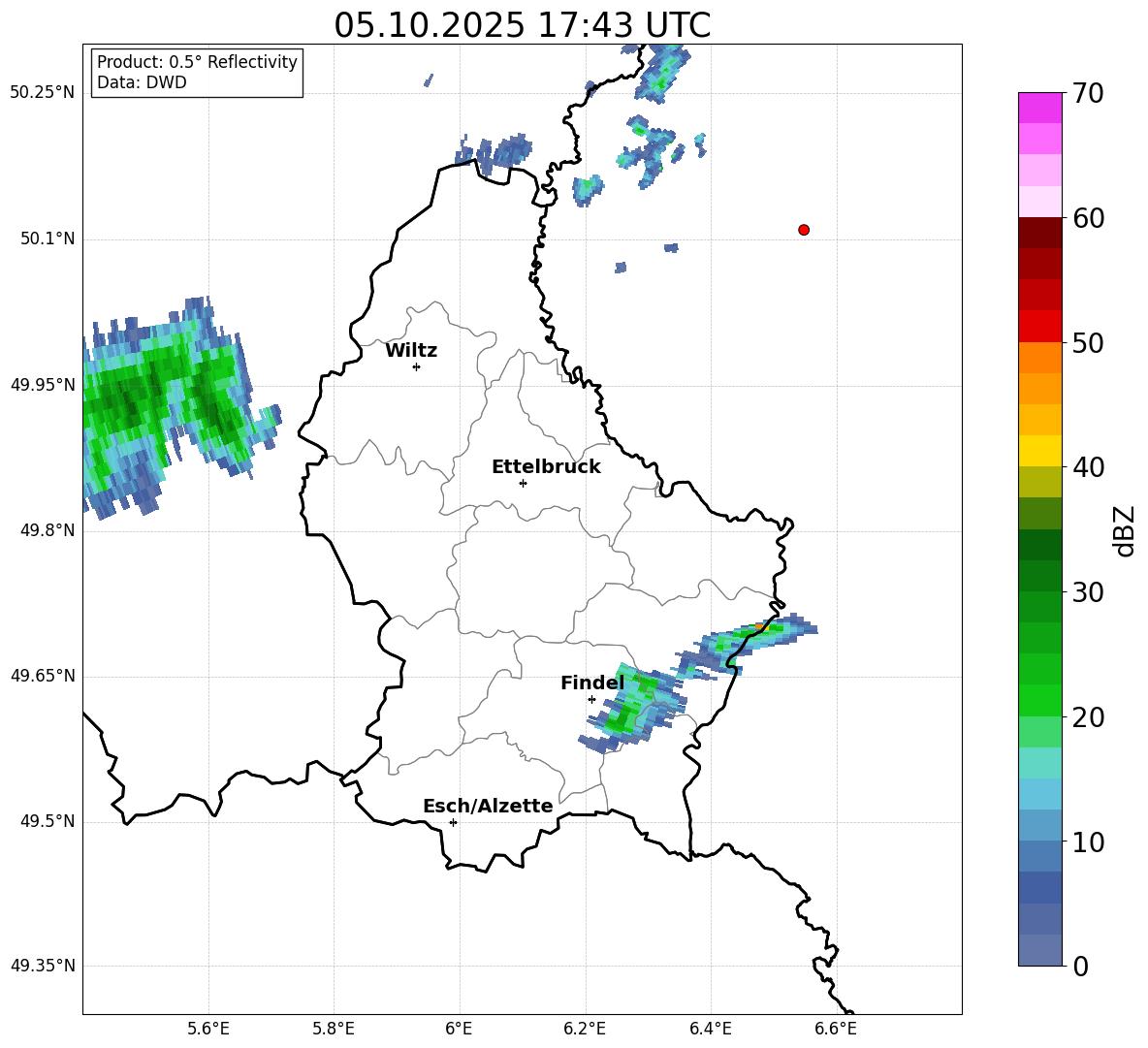1148x1048 pixels.
Task: Click the 5.6°E longitude label
Action: [208, 1029]
